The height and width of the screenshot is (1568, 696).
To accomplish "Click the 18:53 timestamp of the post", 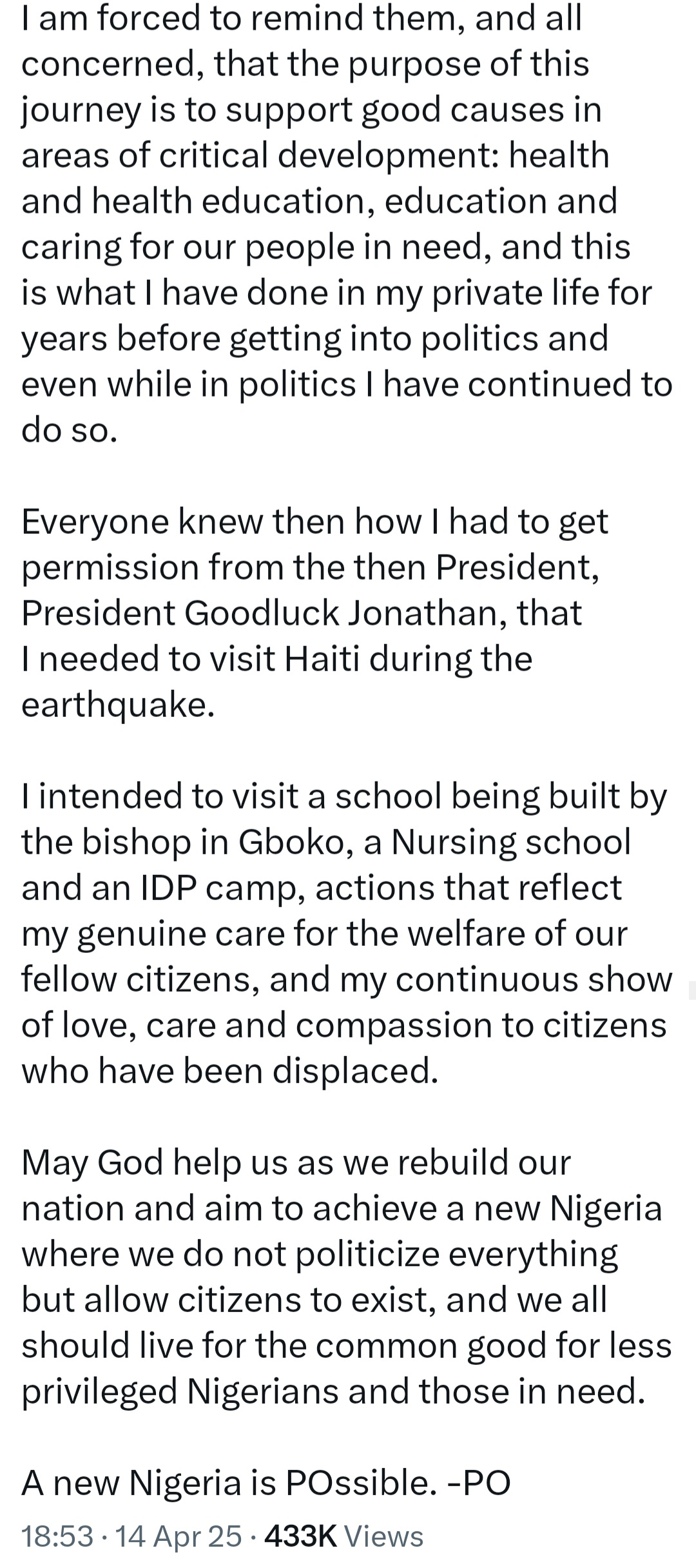I will [x=57, y=1536].
